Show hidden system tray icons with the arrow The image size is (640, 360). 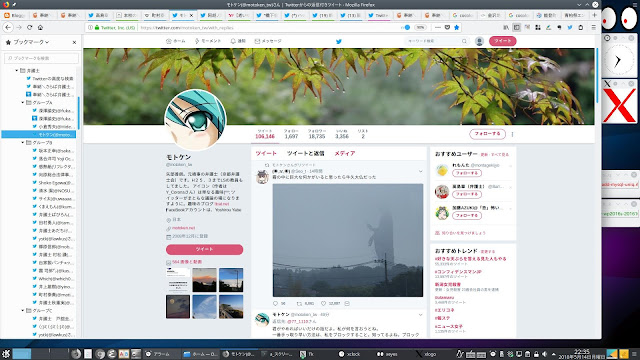(x=554, y=354)
